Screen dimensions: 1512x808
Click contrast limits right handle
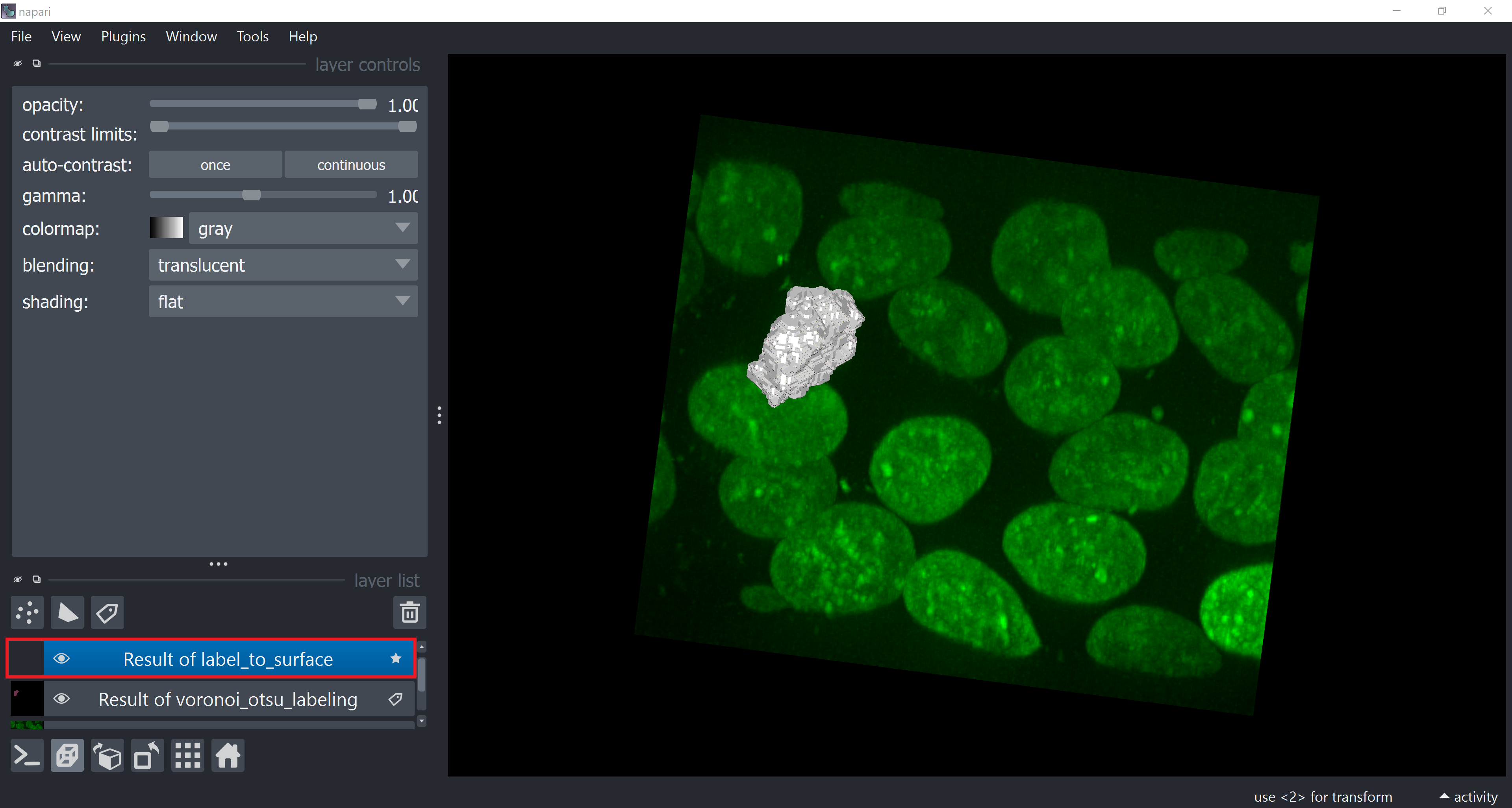click(x=408, y=126)
